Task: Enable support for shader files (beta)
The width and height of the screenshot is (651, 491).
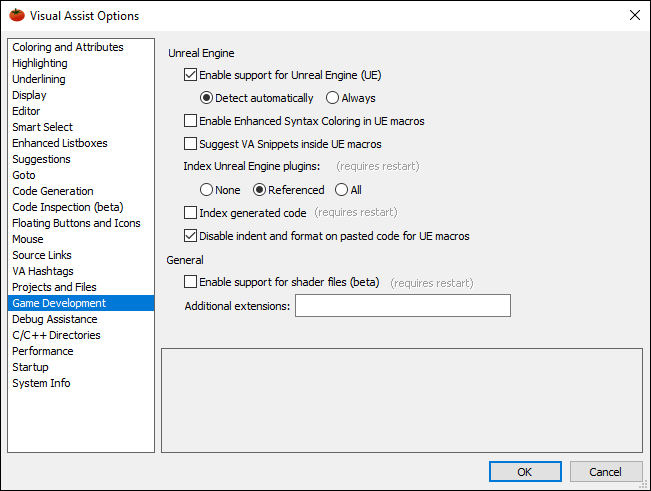Action: coord(191,283)
